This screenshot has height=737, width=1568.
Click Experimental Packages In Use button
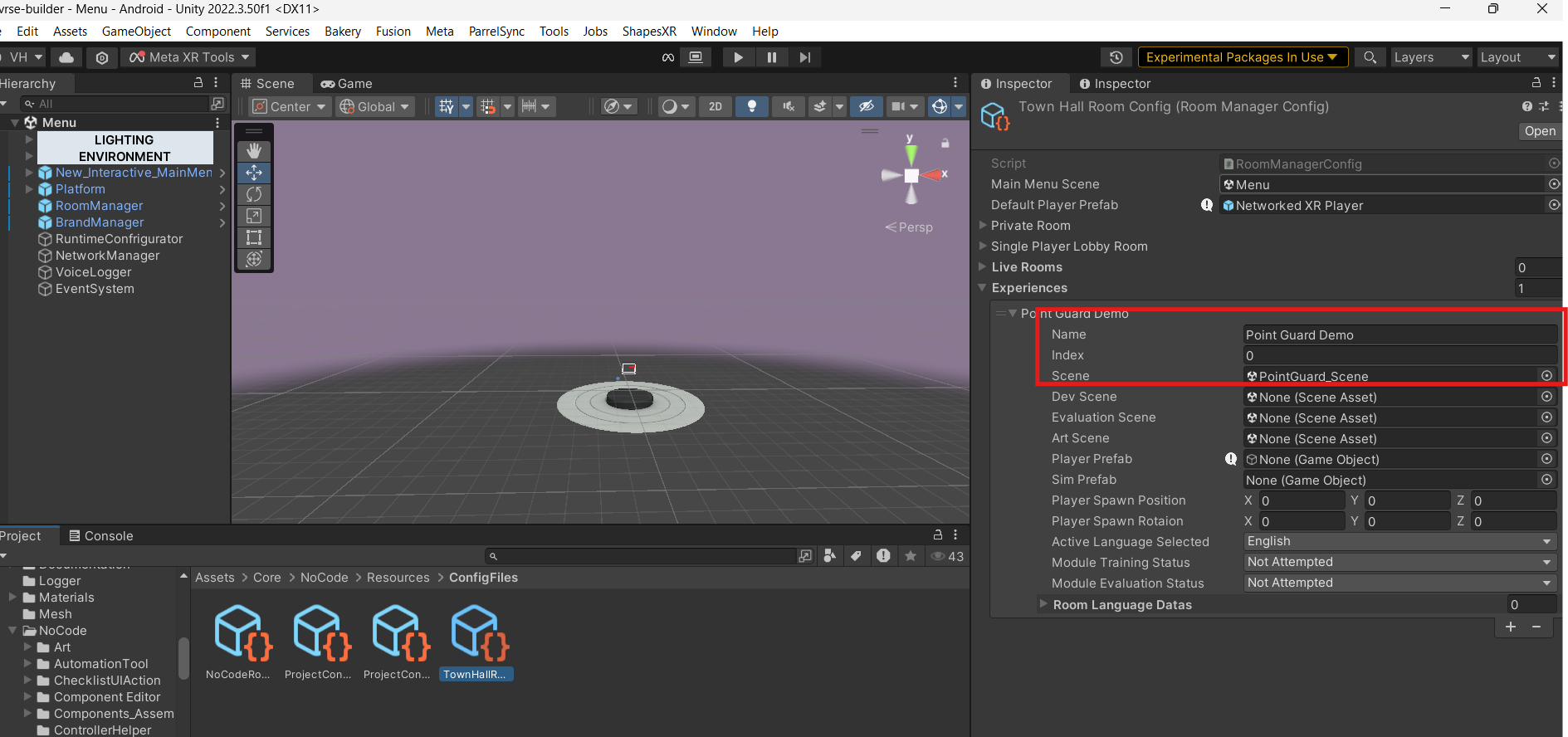tap(1242, 57)
